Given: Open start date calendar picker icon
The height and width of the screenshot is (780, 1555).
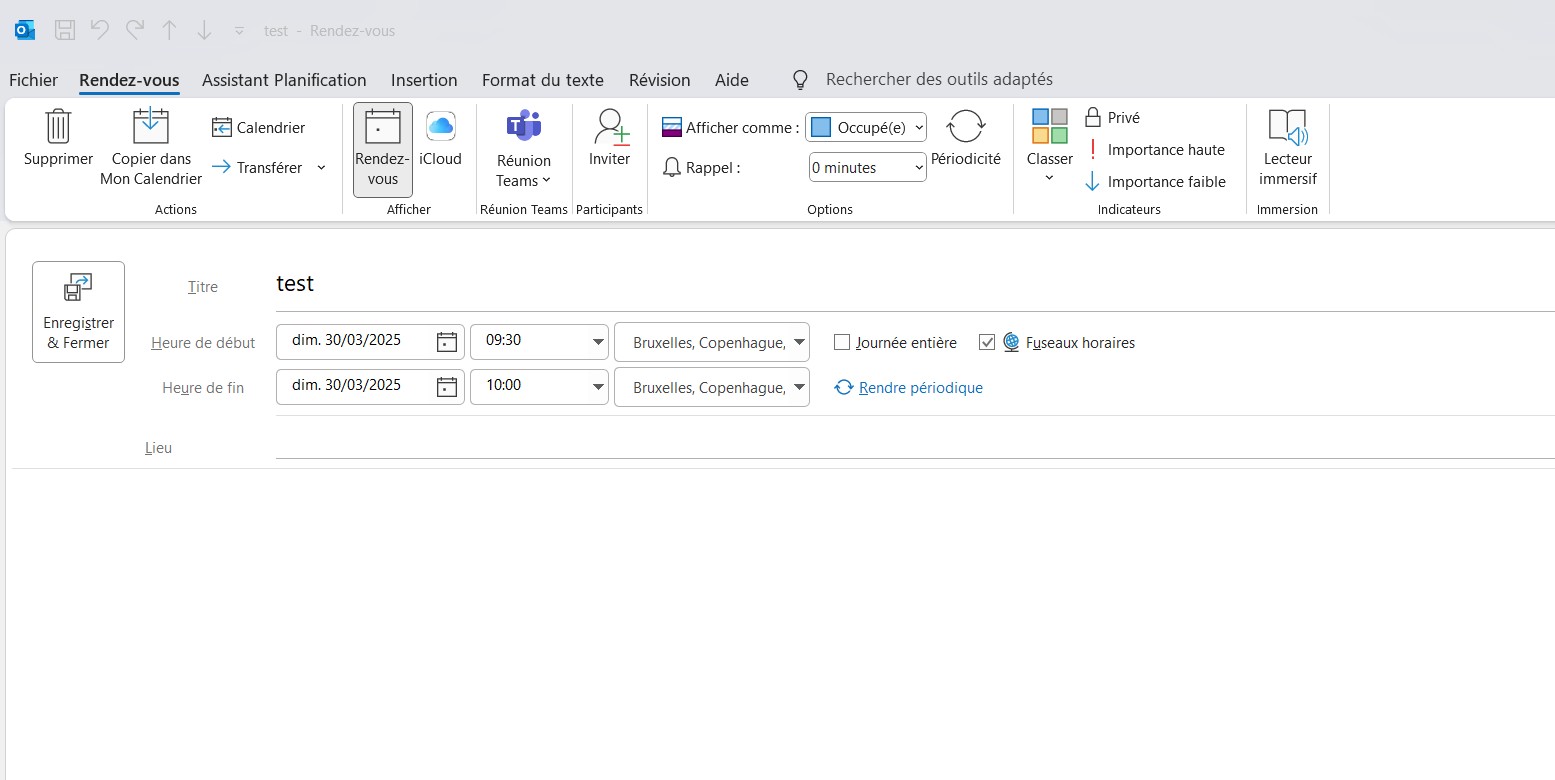Looking at the screenshot, I should [447, 342].
